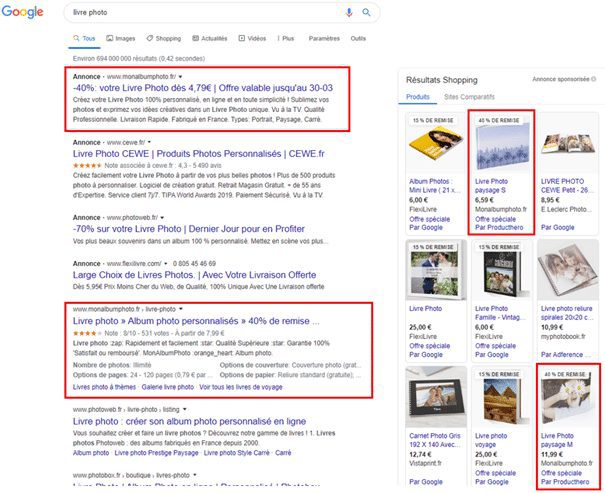Select the Tous tab
This screenshot has height=493, width=605.
pos(84,39)
